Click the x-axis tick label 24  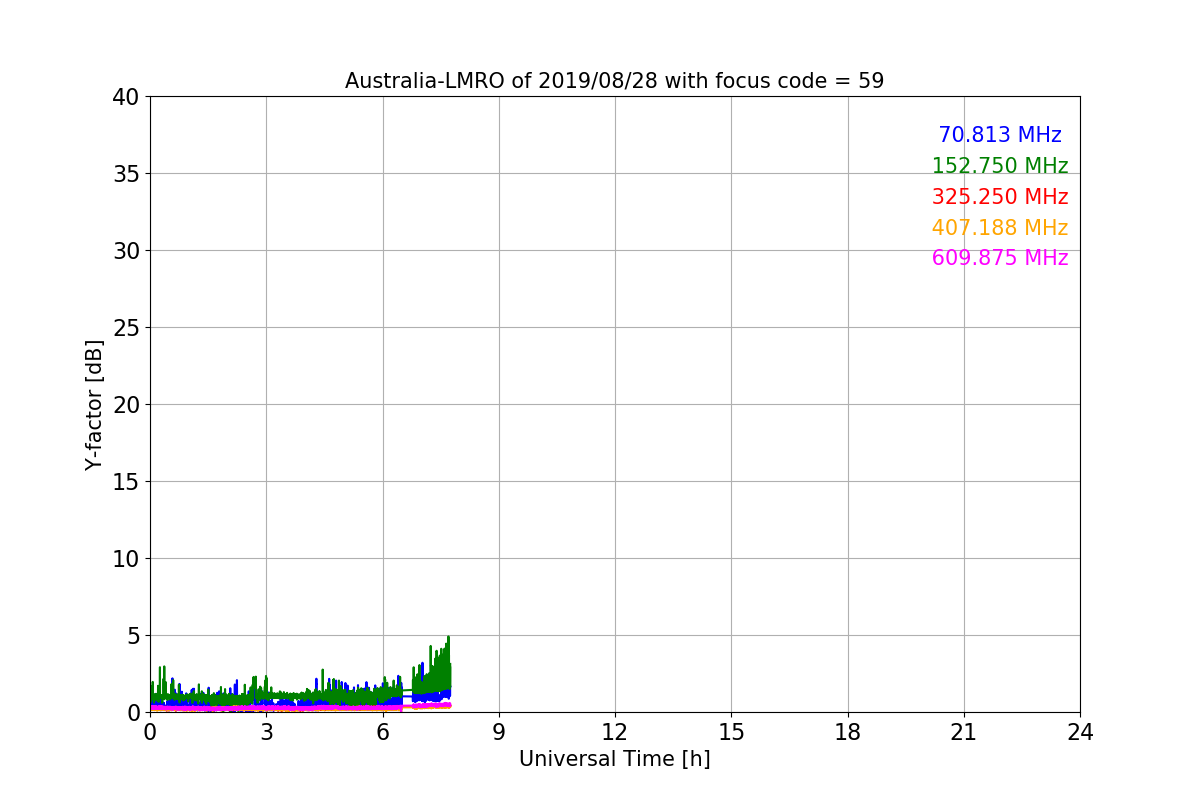point(1079,732)
